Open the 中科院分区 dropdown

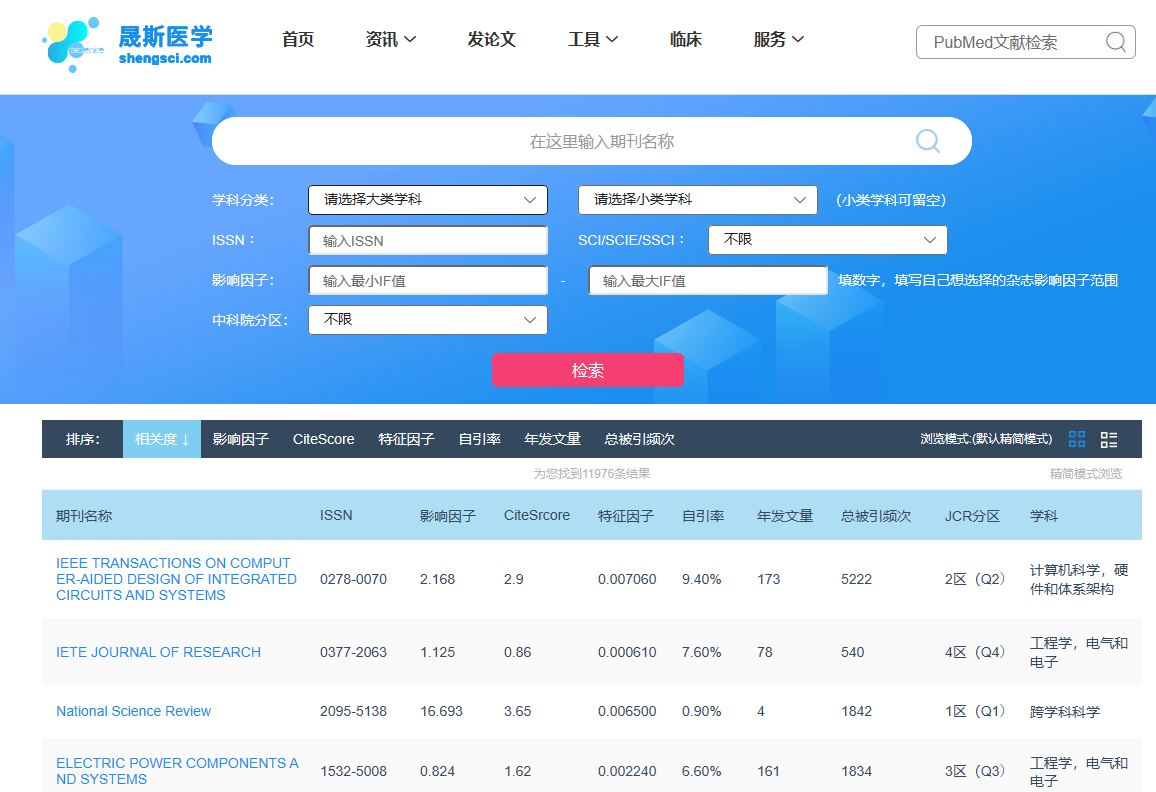click(x=428, y=320)
